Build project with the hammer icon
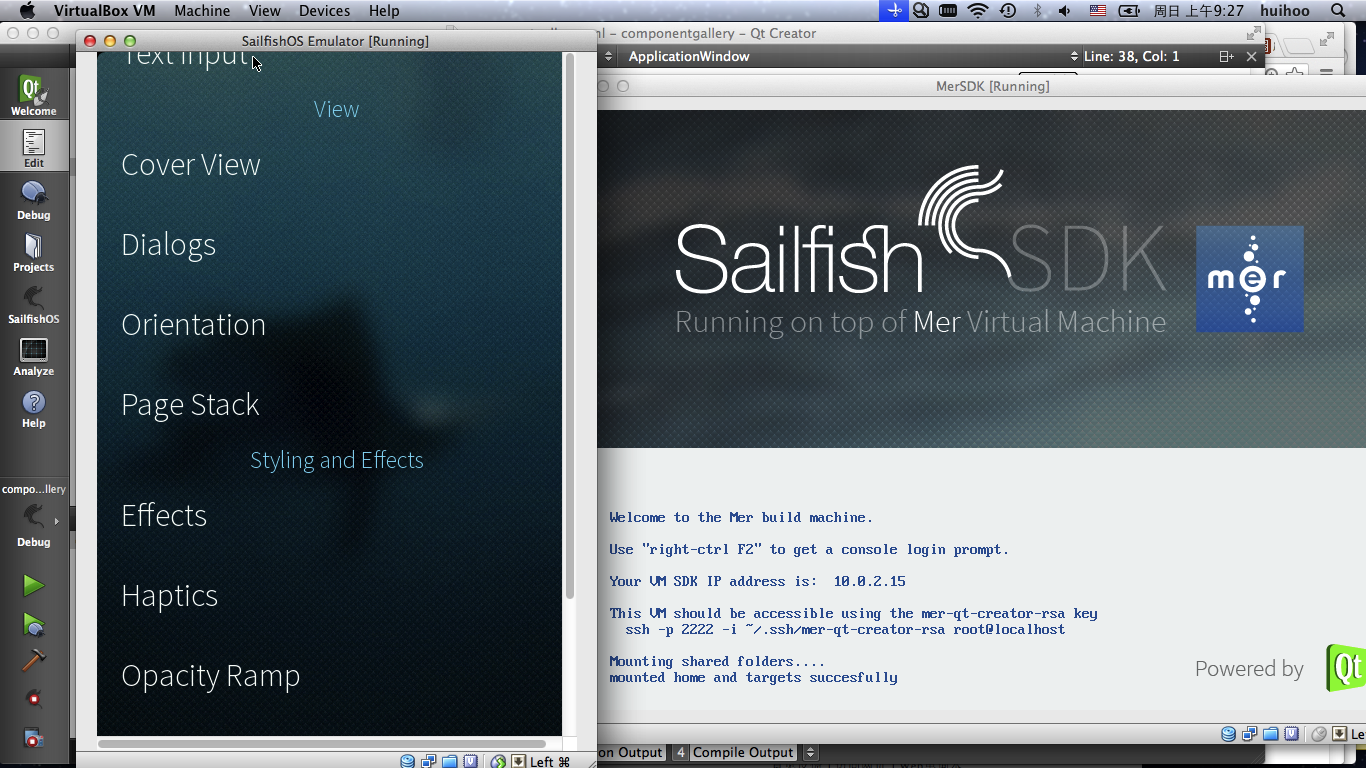 (33, 661)
